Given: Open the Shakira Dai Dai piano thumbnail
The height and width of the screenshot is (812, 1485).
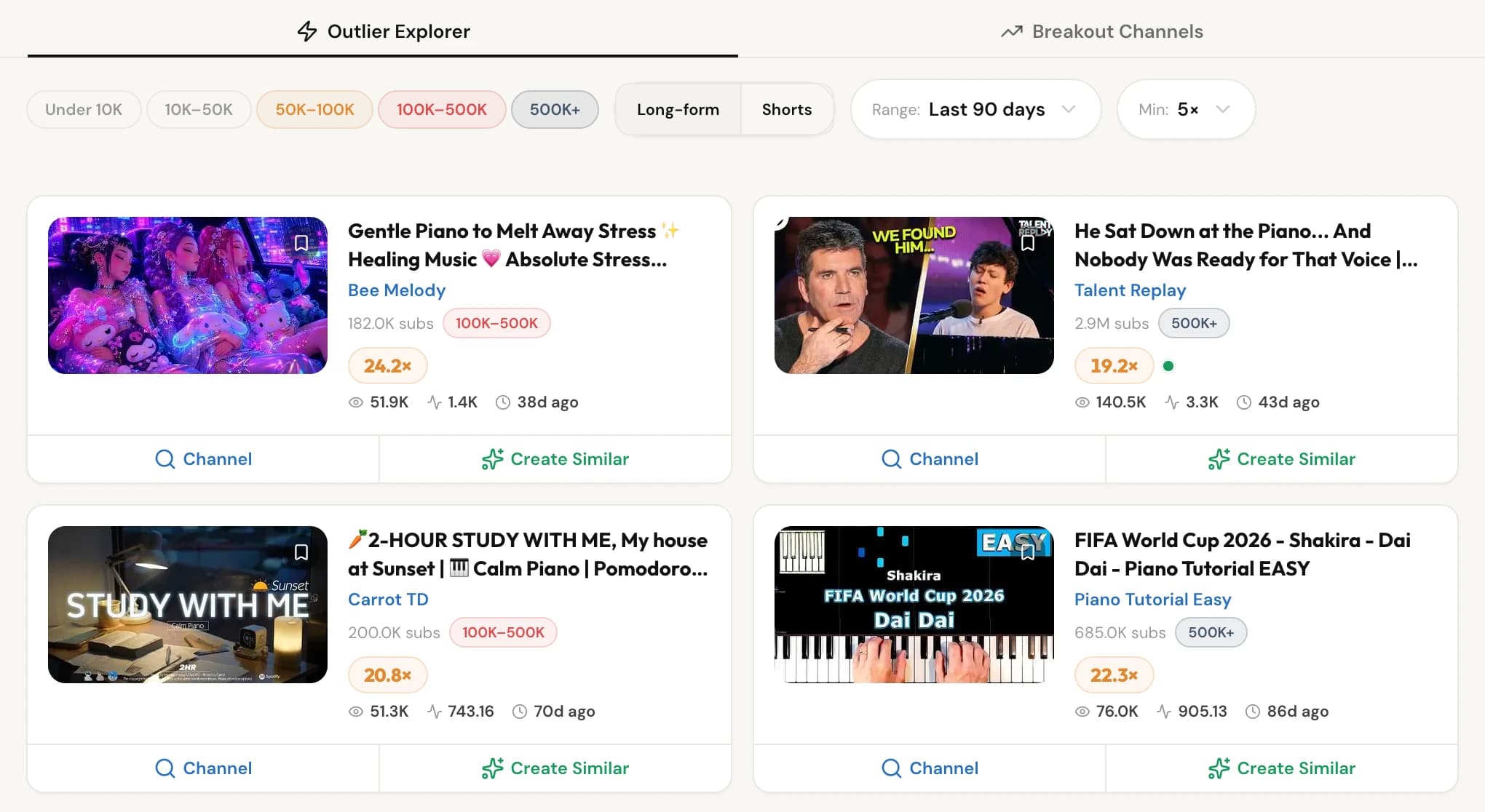Looking at the screenshot, I should pyautogui.click(x=914, y=605).
